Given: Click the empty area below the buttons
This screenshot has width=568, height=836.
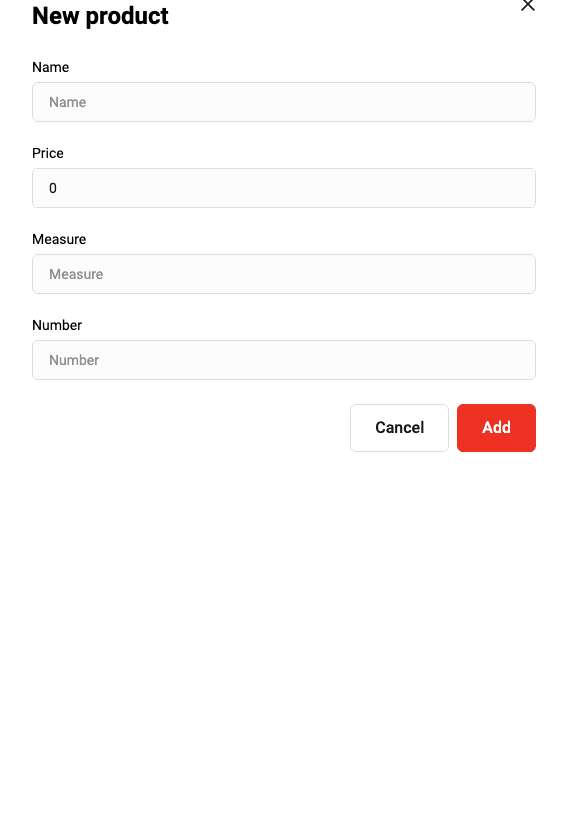Looking at the screenshot, I should click(x=284, y=640).
